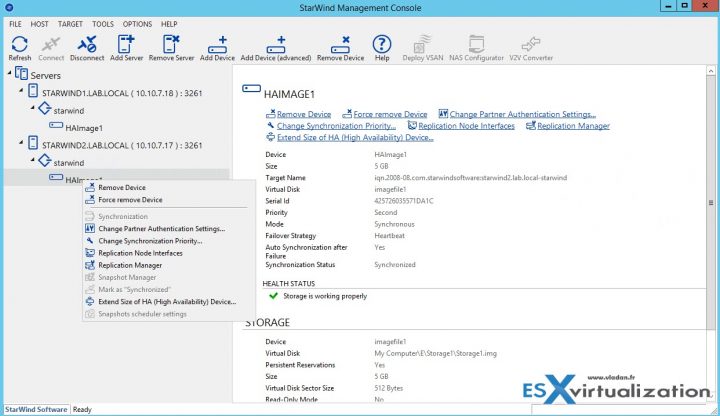Click the Add Device icon
This screenshot has height=416, width=720.
(217, 45)
